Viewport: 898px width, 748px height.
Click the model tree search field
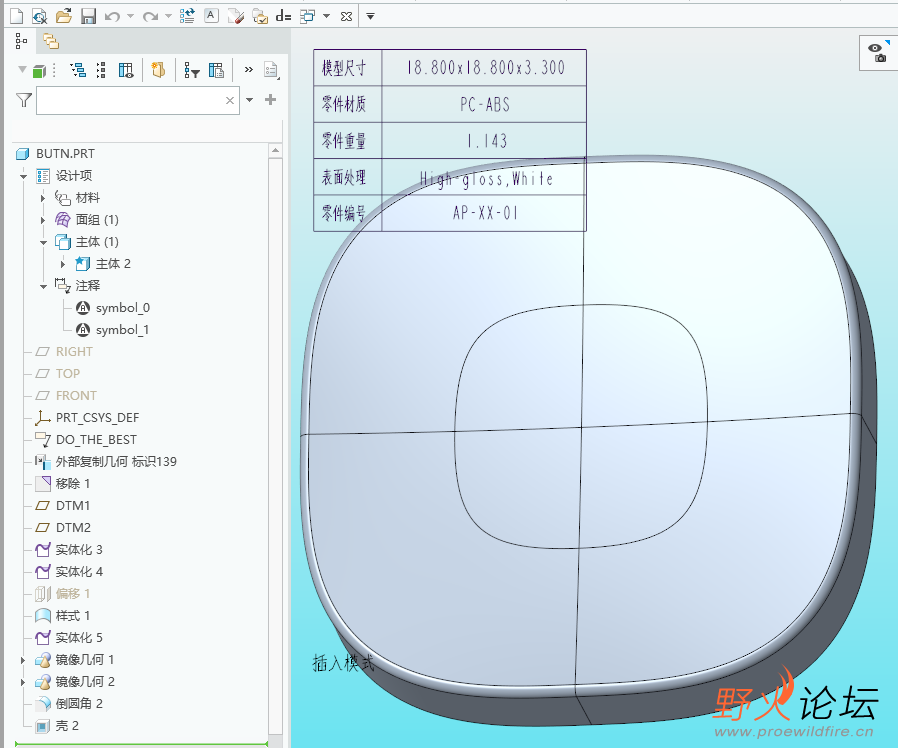tap(128, 100)
